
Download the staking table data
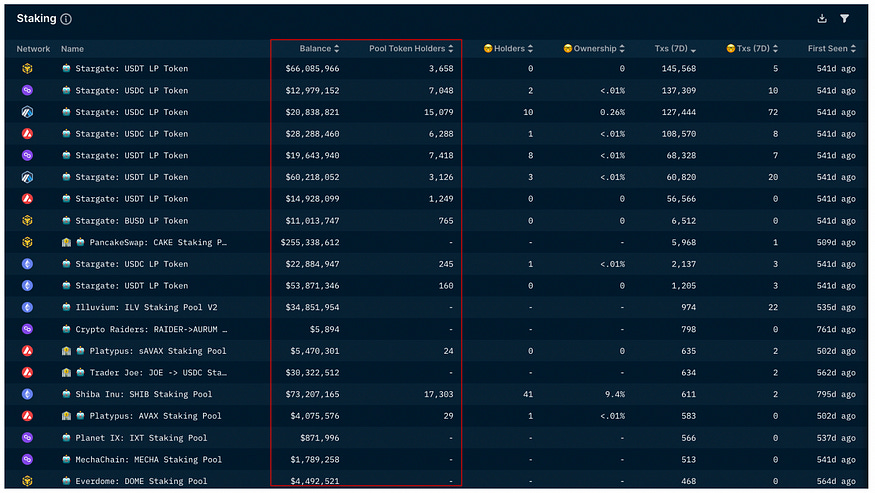(x=822, y=18)
